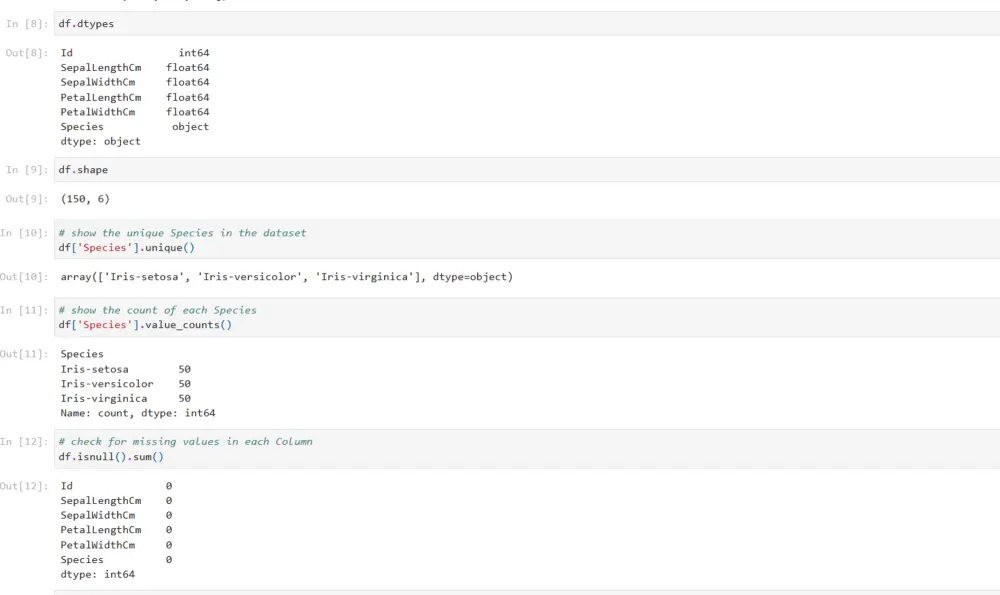Click the Out[10] output prompt
Image resolution: width=1000 pixels, height=595 pixels.
click(24, 277)
